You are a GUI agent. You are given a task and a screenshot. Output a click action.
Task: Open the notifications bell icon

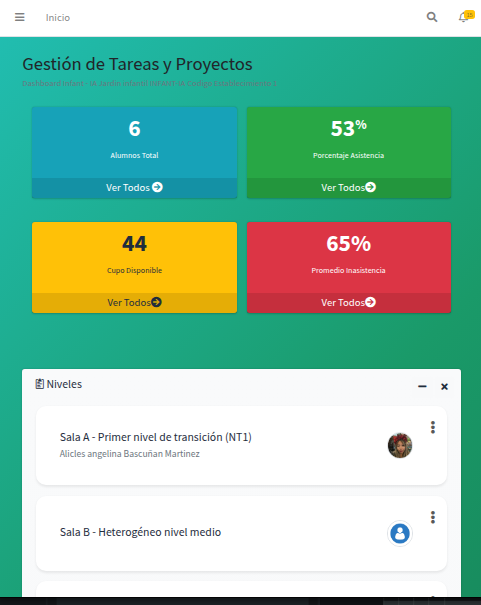coord(463,18)
